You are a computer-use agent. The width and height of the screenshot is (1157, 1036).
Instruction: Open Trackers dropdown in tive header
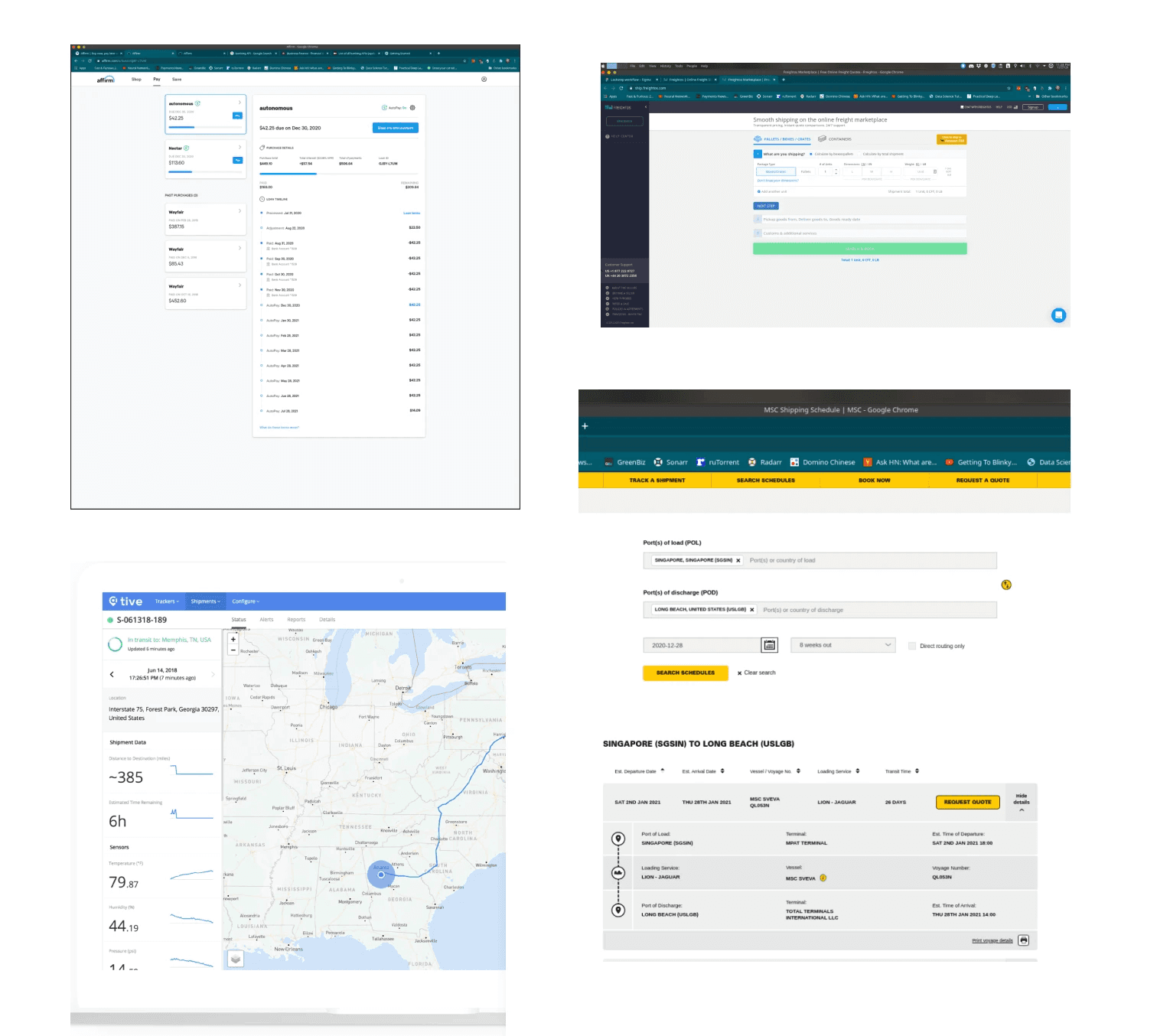(x=166, y=601)
